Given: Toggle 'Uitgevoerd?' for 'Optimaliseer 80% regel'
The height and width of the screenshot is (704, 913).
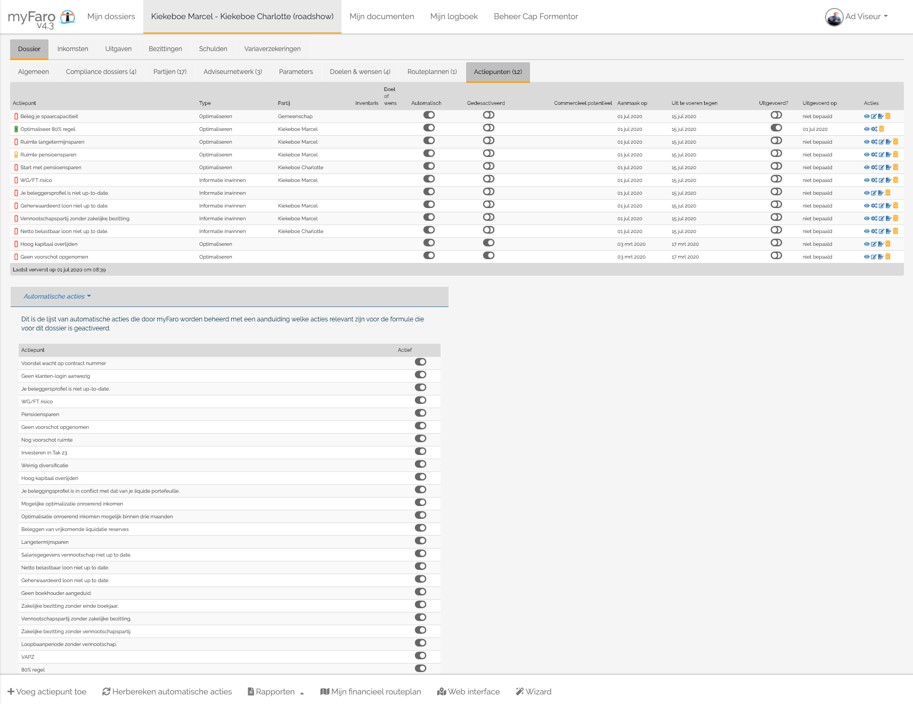Looking at the screenshot, I should [x=776, y=128].
